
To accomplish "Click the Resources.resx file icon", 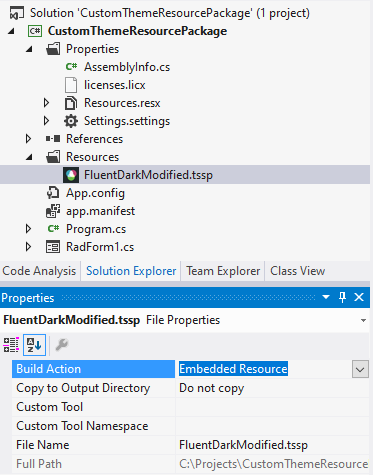I will coord(71,103).
